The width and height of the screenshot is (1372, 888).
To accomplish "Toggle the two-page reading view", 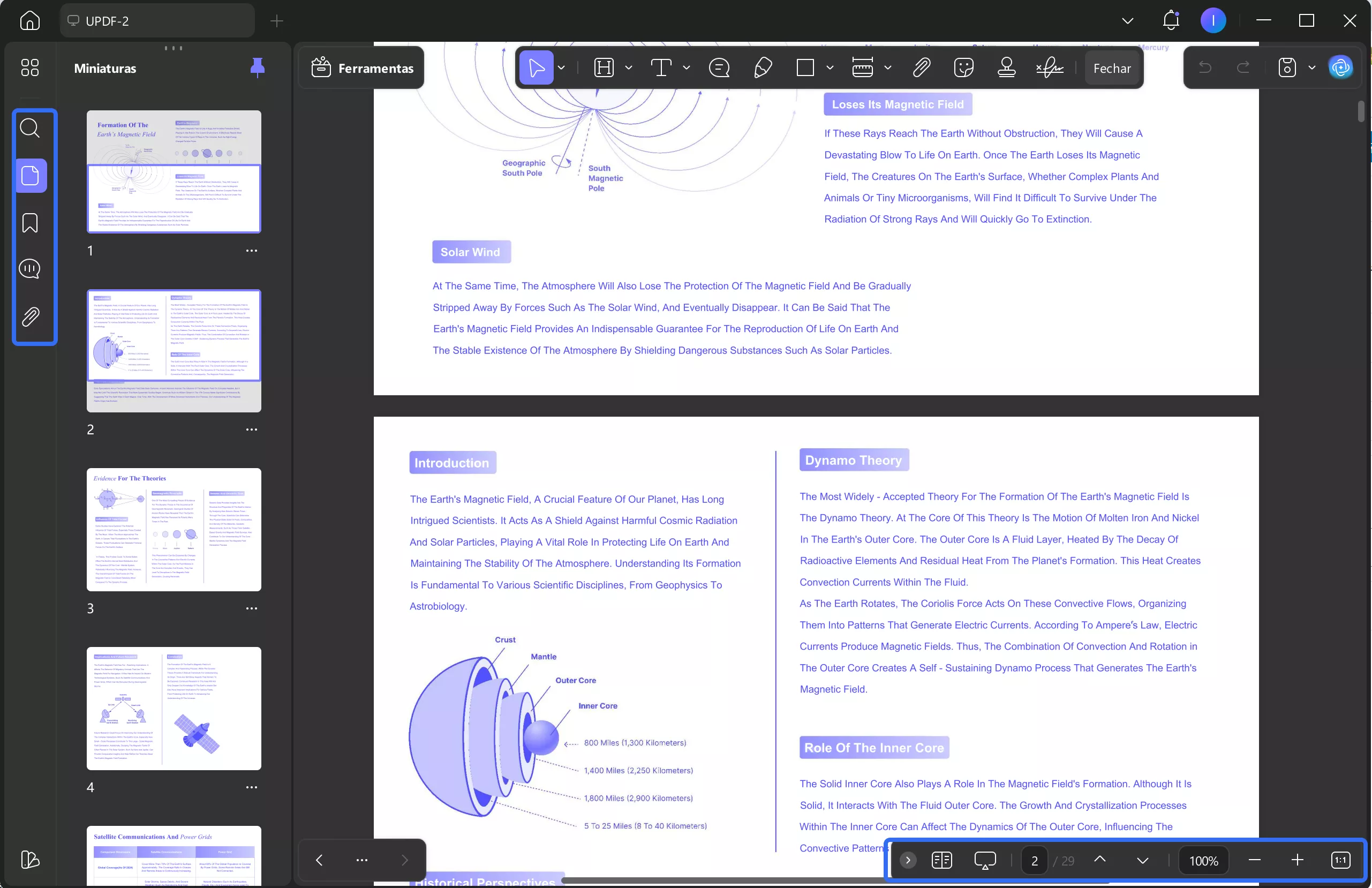I will pos(941,860).
